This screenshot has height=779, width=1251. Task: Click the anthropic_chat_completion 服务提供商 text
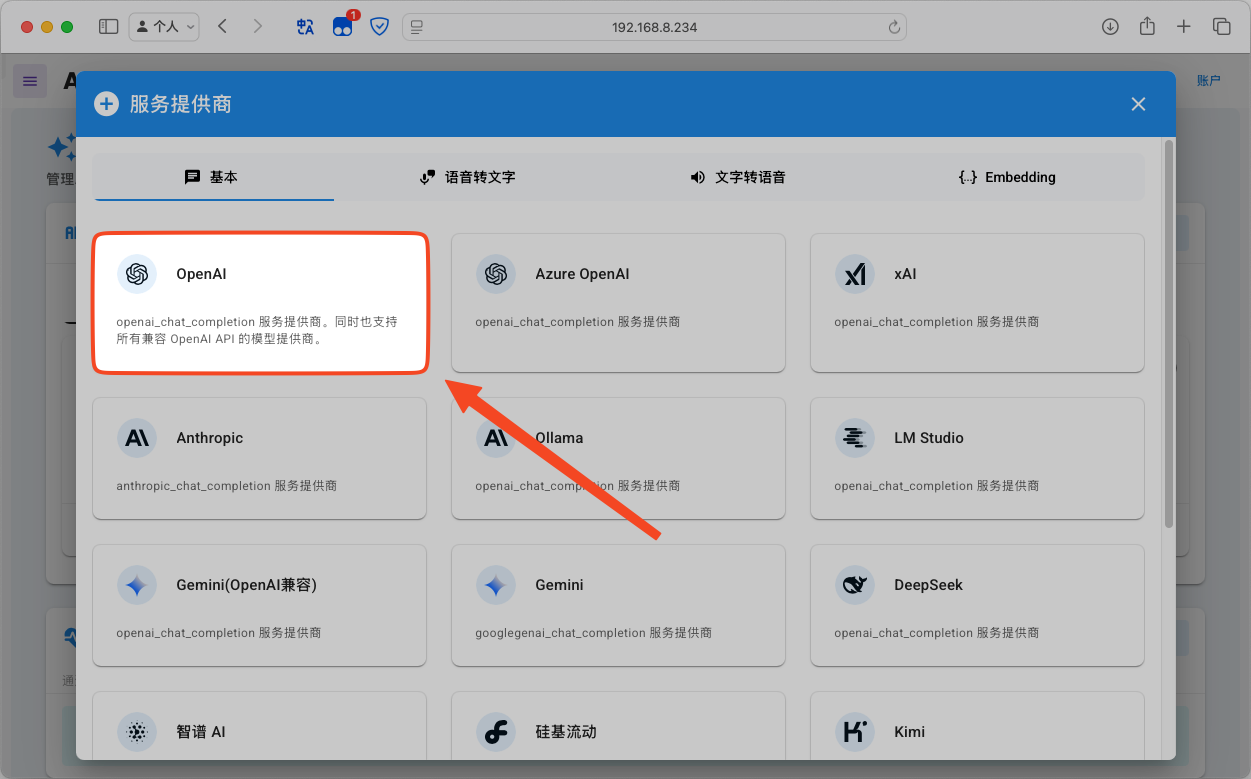click(226, 486)
